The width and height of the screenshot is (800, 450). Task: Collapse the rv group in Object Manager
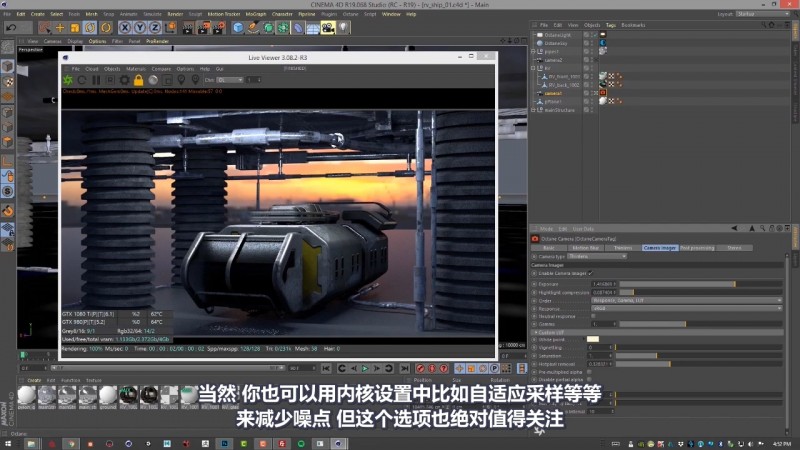[533, 68]
